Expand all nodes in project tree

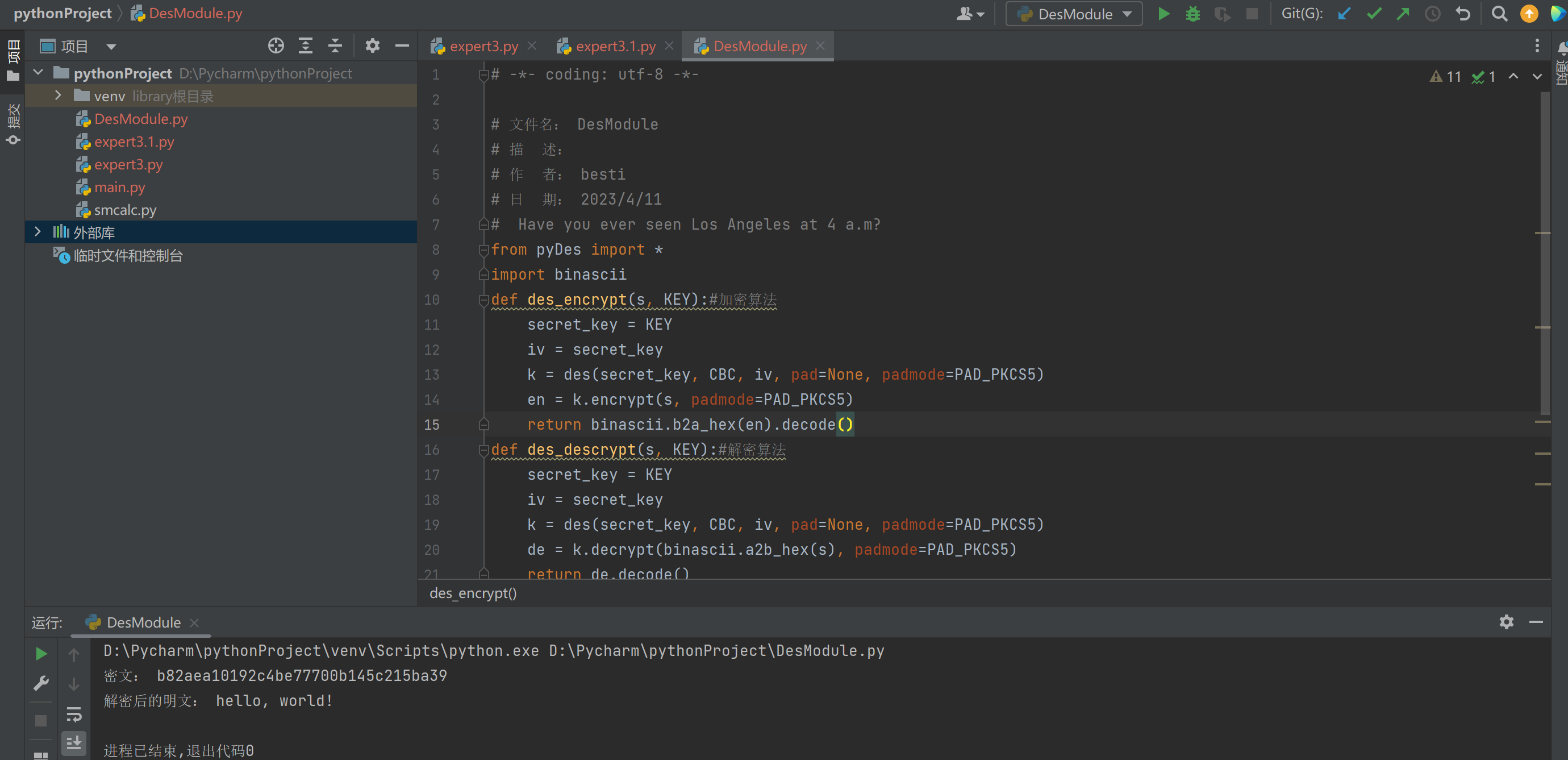[306, 45]
